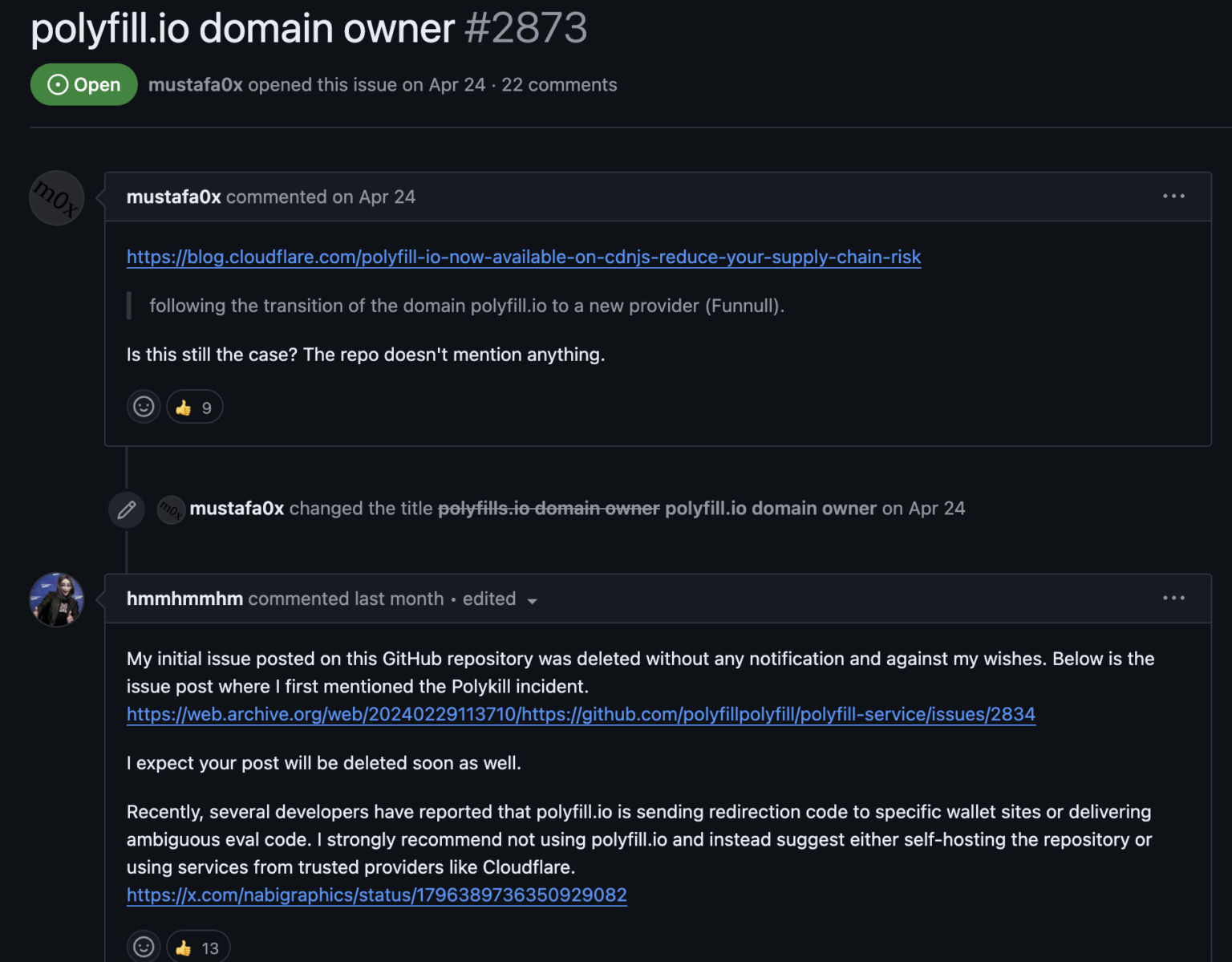
Task: Click the kebab menu on mustafa0x's comment
Action: coord(1173,196)
